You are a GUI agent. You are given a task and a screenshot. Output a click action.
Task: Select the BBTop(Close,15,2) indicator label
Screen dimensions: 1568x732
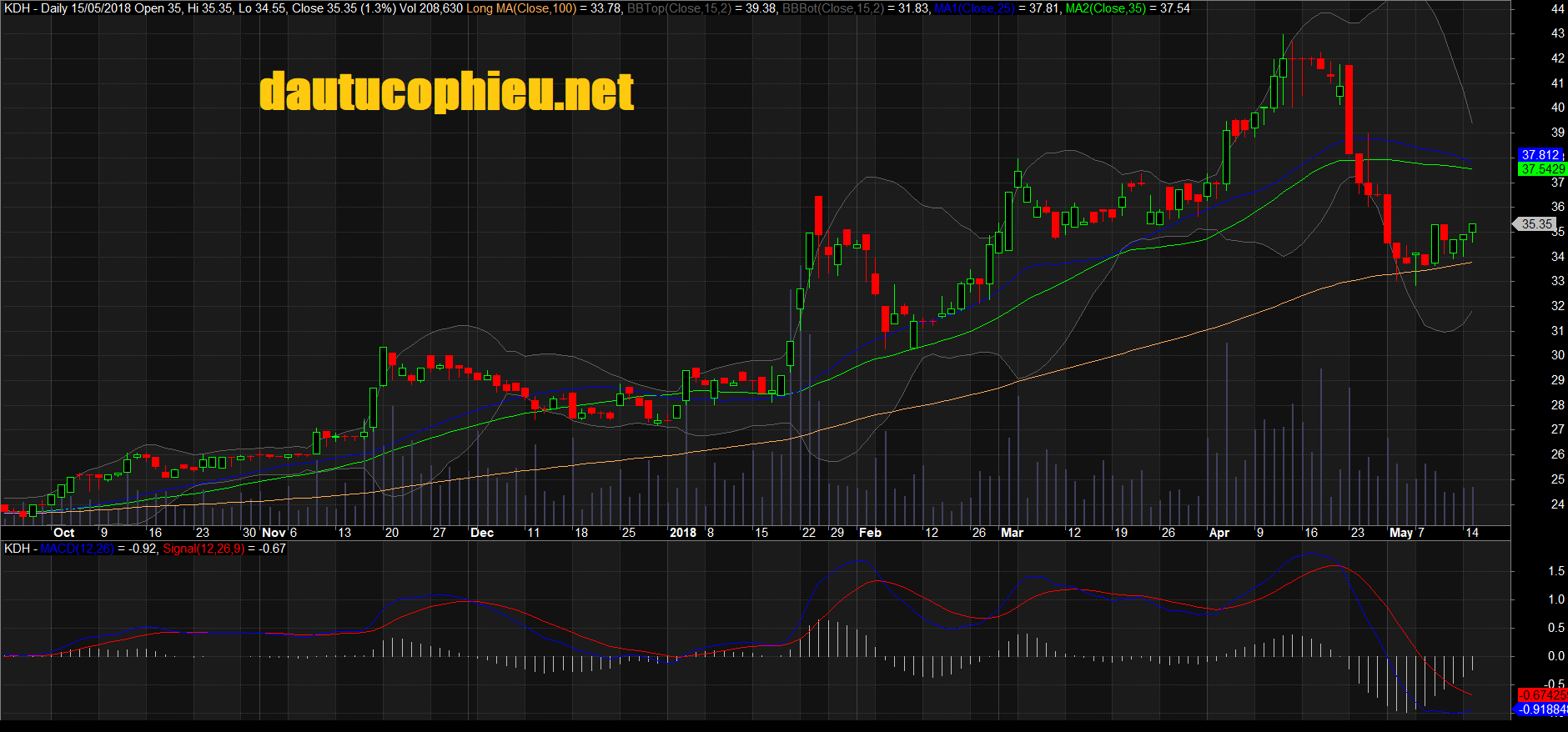(x=679, y=8)
